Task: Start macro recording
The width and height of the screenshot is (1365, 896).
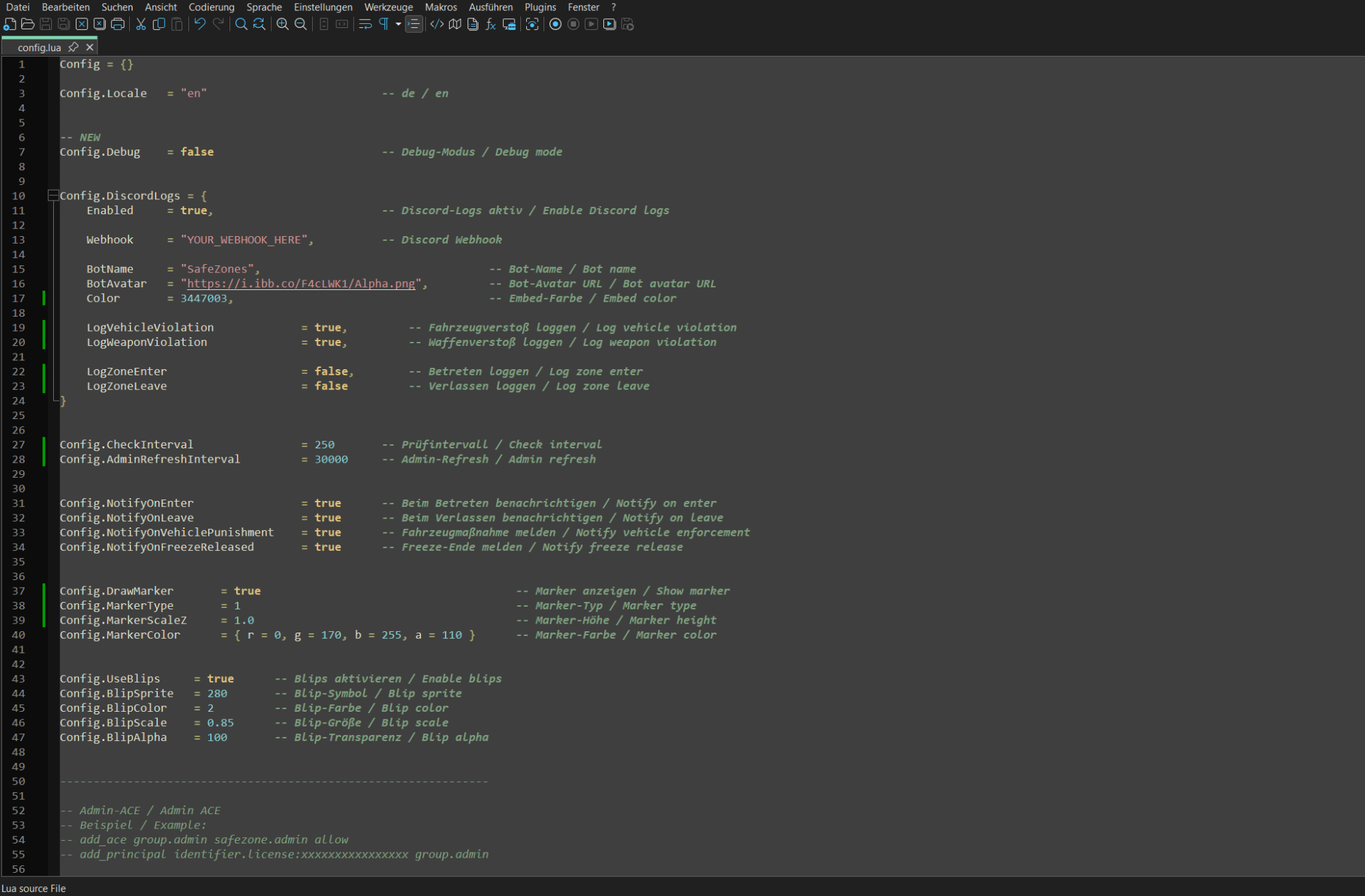Action: coord(556,25)
